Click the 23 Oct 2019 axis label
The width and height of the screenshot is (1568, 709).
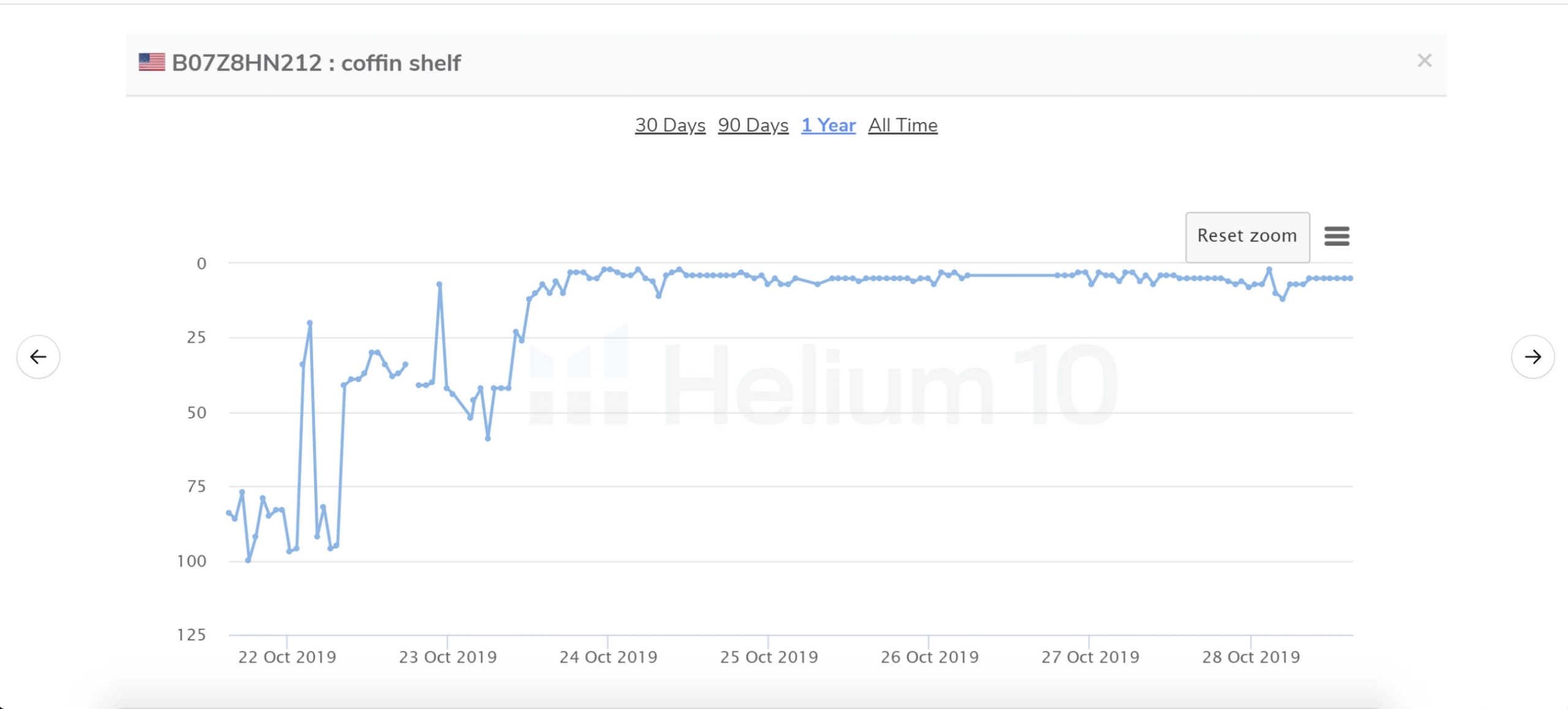tap(448, 657)
